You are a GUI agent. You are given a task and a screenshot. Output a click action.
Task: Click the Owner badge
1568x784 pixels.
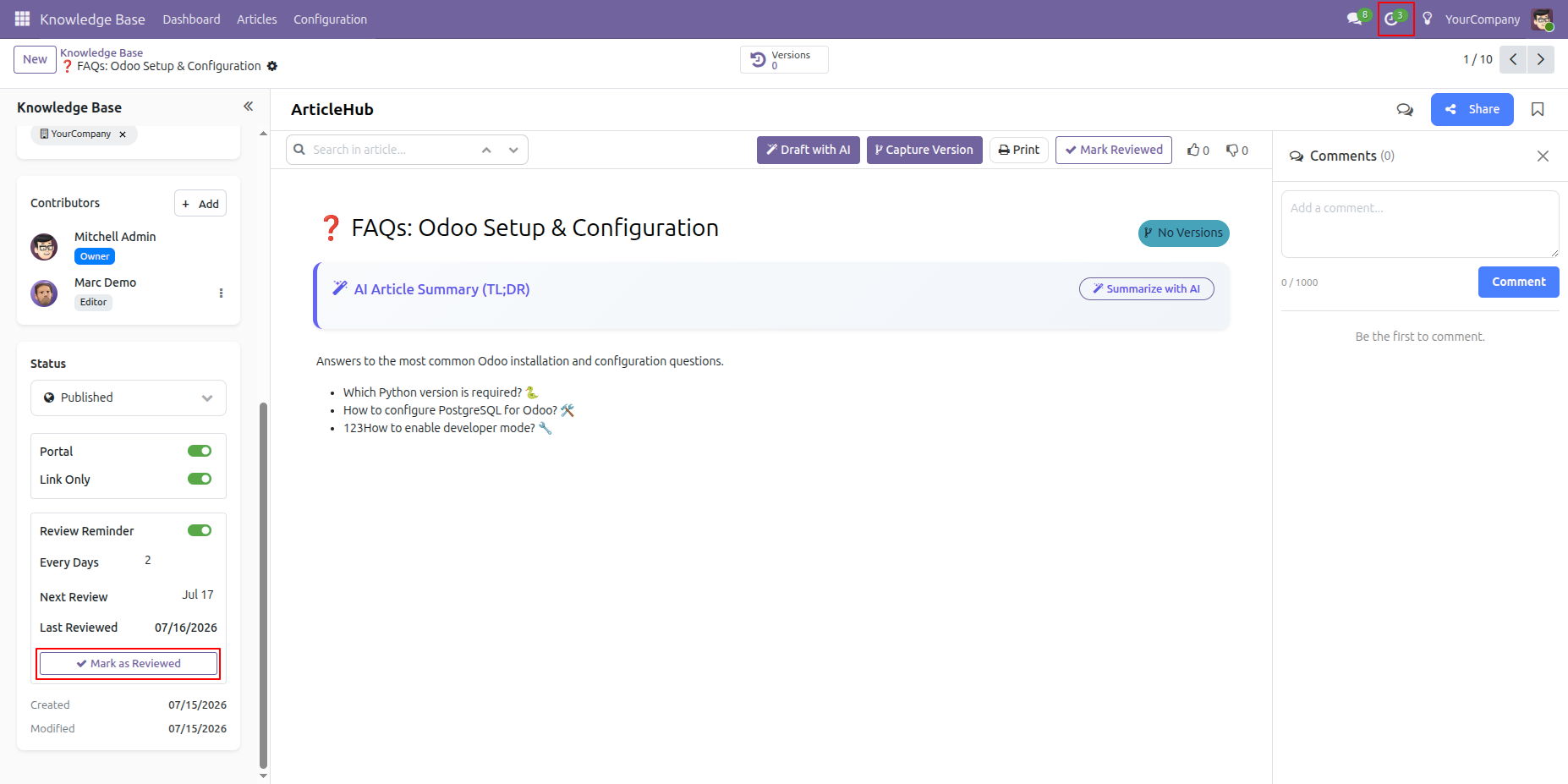click(95, 256)
